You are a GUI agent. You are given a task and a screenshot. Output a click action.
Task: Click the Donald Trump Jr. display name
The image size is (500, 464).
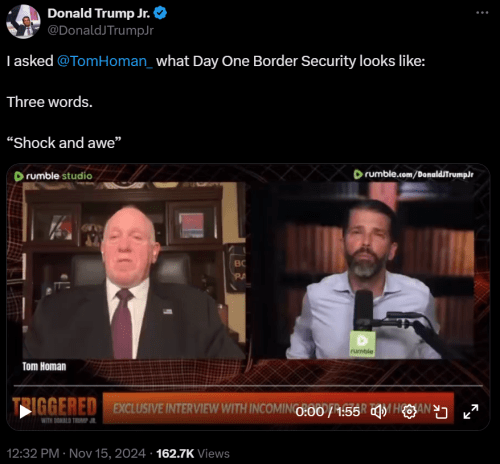99,13
